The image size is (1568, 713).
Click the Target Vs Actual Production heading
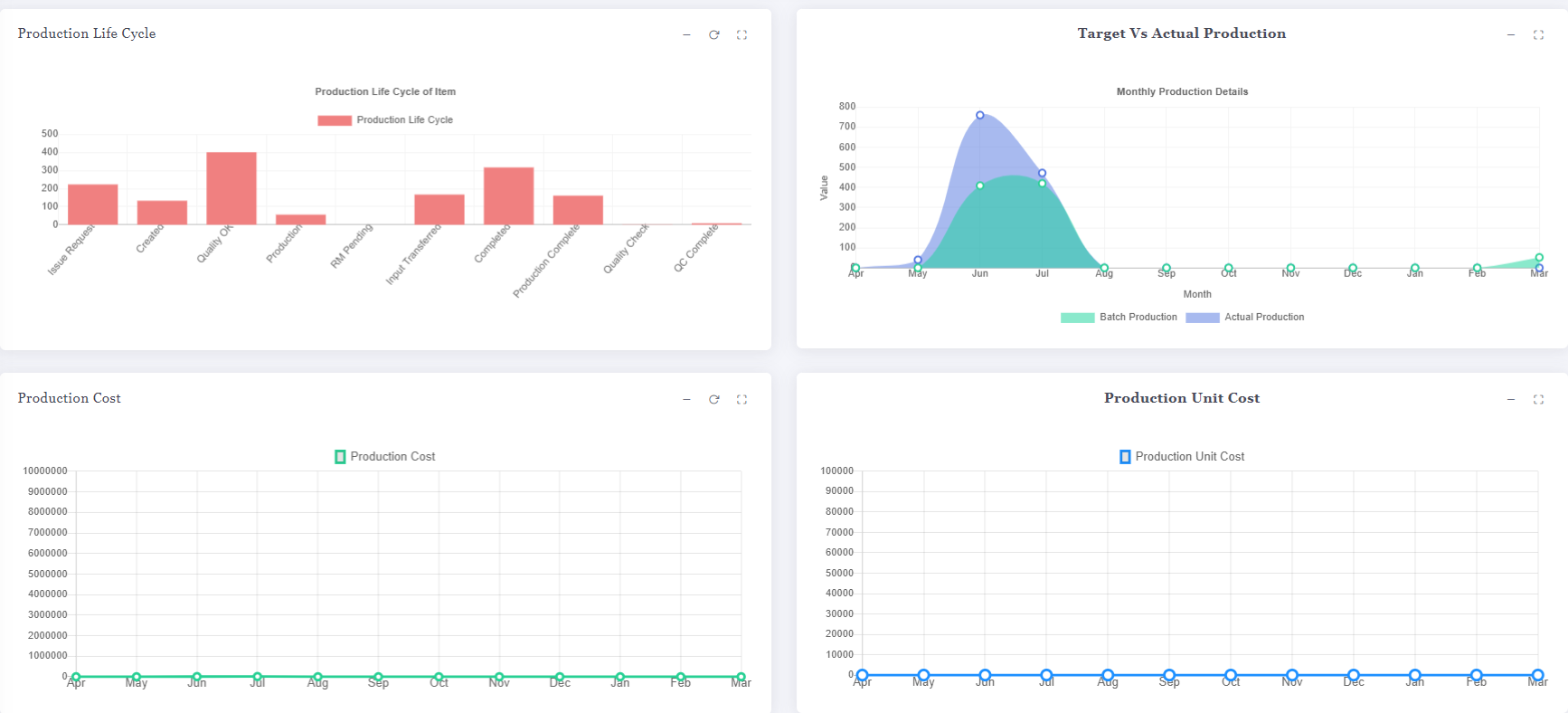tap(1182, 33)
